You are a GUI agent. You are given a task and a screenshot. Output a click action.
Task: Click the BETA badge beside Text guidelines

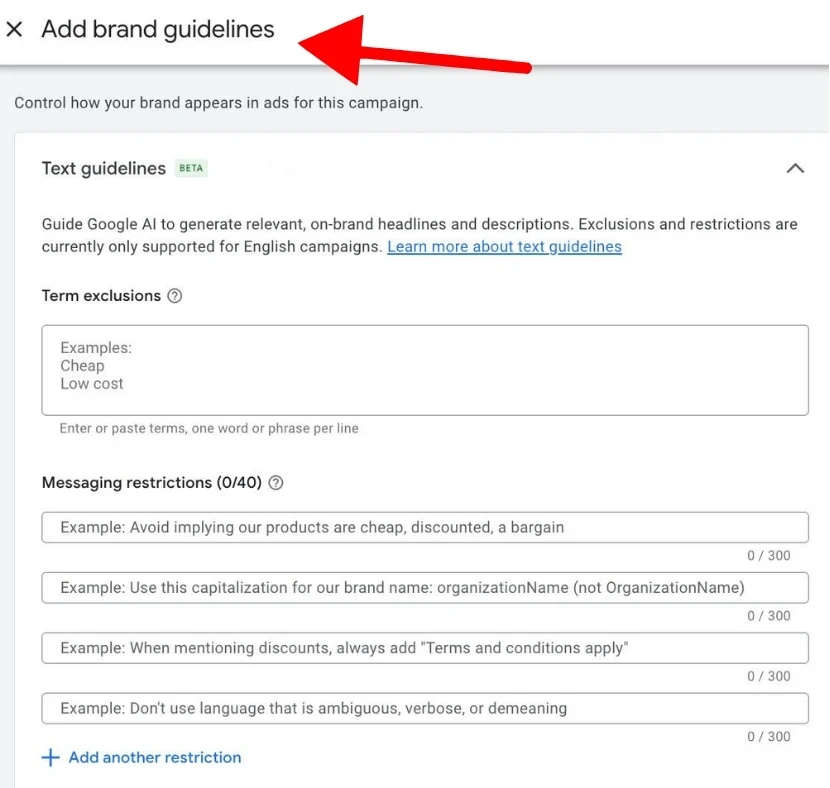191,168
